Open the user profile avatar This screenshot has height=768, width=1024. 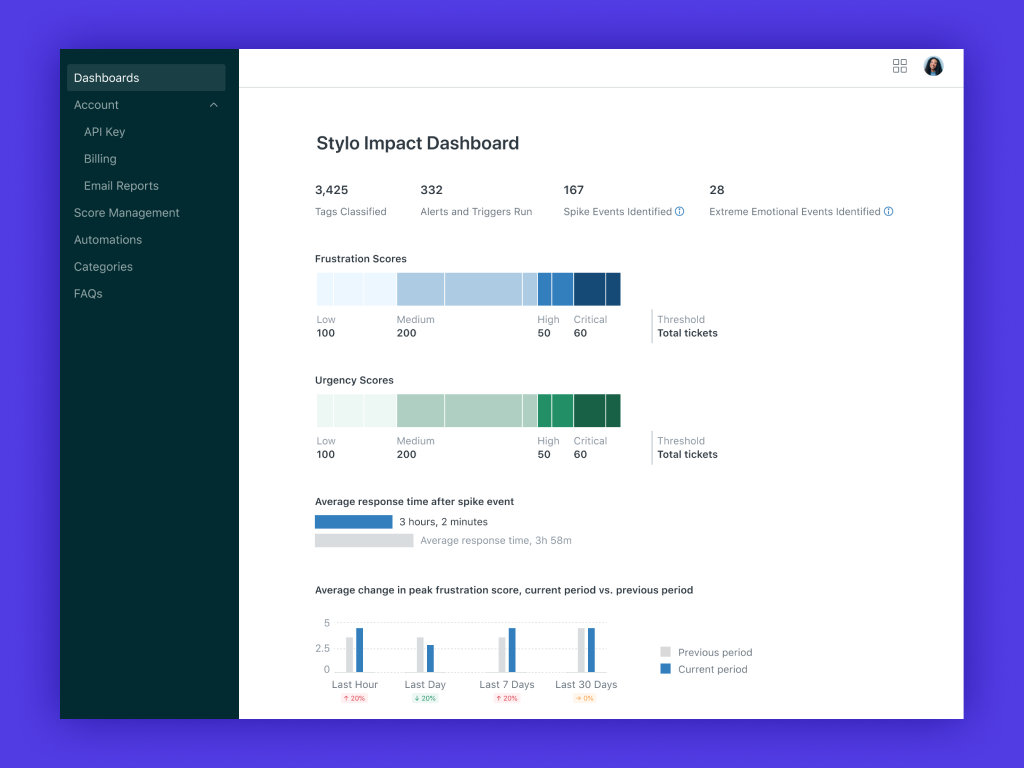(x=933, y=66)
